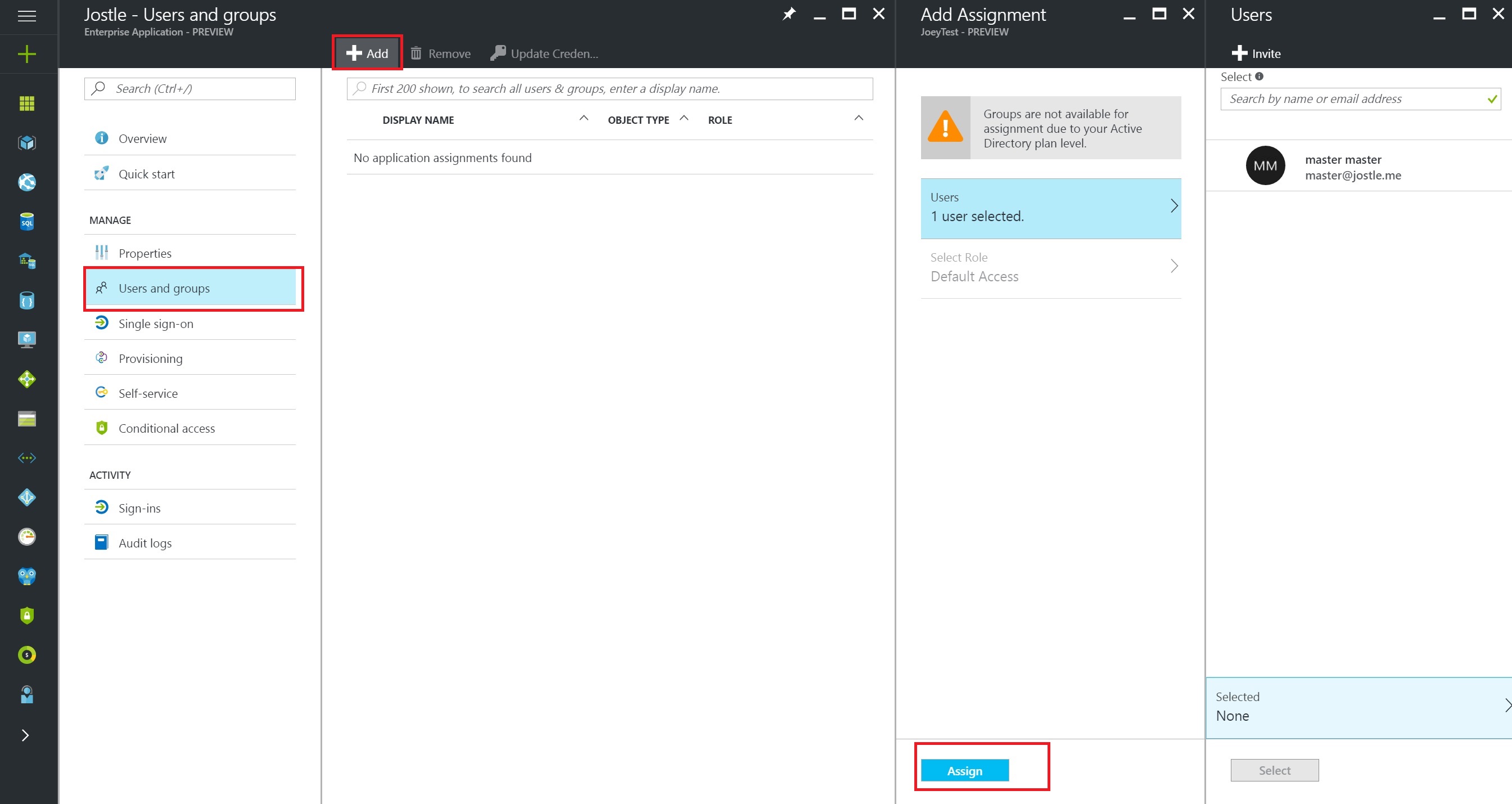Click Remove trash toolbar button
Viewport: 1512px width, 804px height.
pos(441,53)
